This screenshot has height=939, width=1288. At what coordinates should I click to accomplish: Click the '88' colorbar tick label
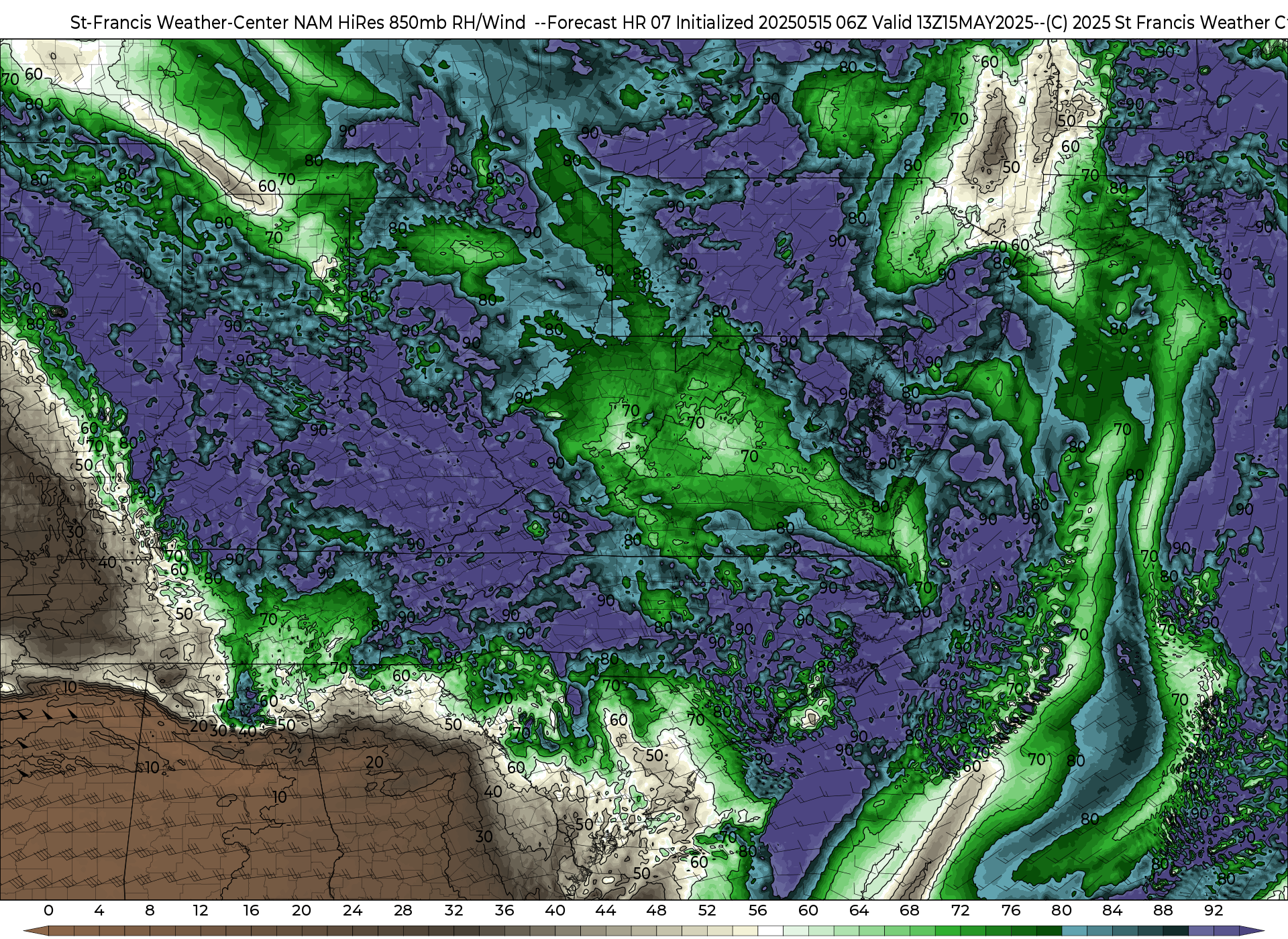pyautogui.click(x=1163, y=910)
